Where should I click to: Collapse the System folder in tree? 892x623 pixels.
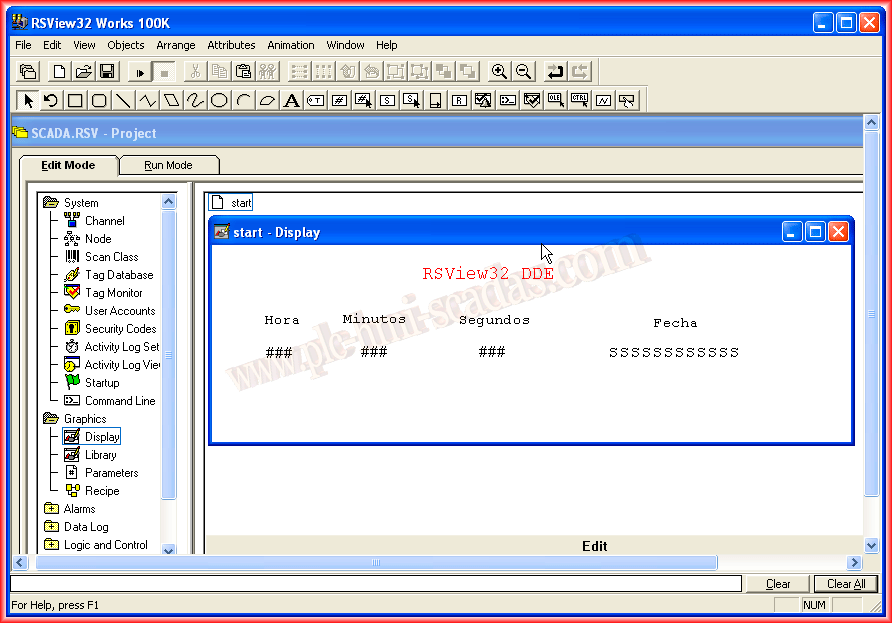point(51,203)
